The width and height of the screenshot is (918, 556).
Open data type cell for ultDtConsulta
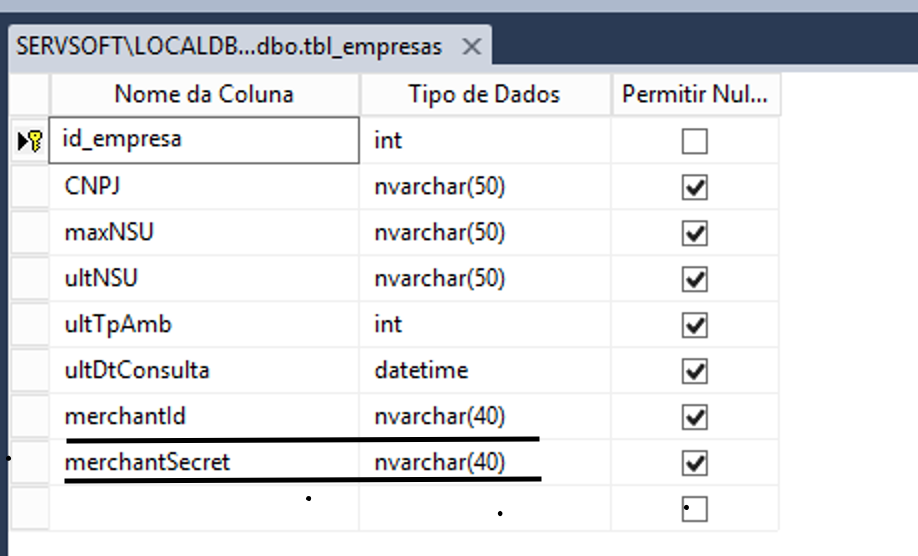point(485,371)
